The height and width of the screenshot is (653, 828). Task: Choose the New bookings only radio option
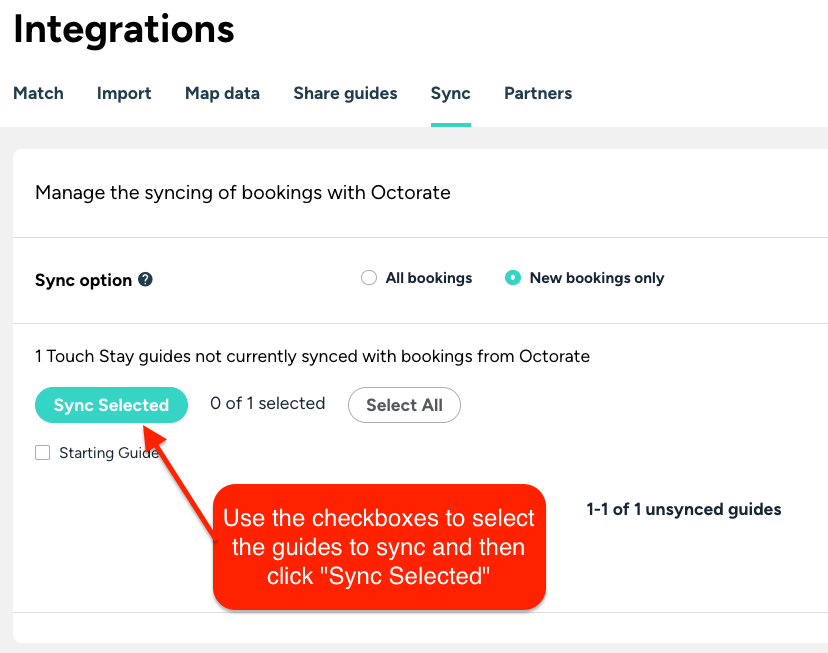click(513, 278)
